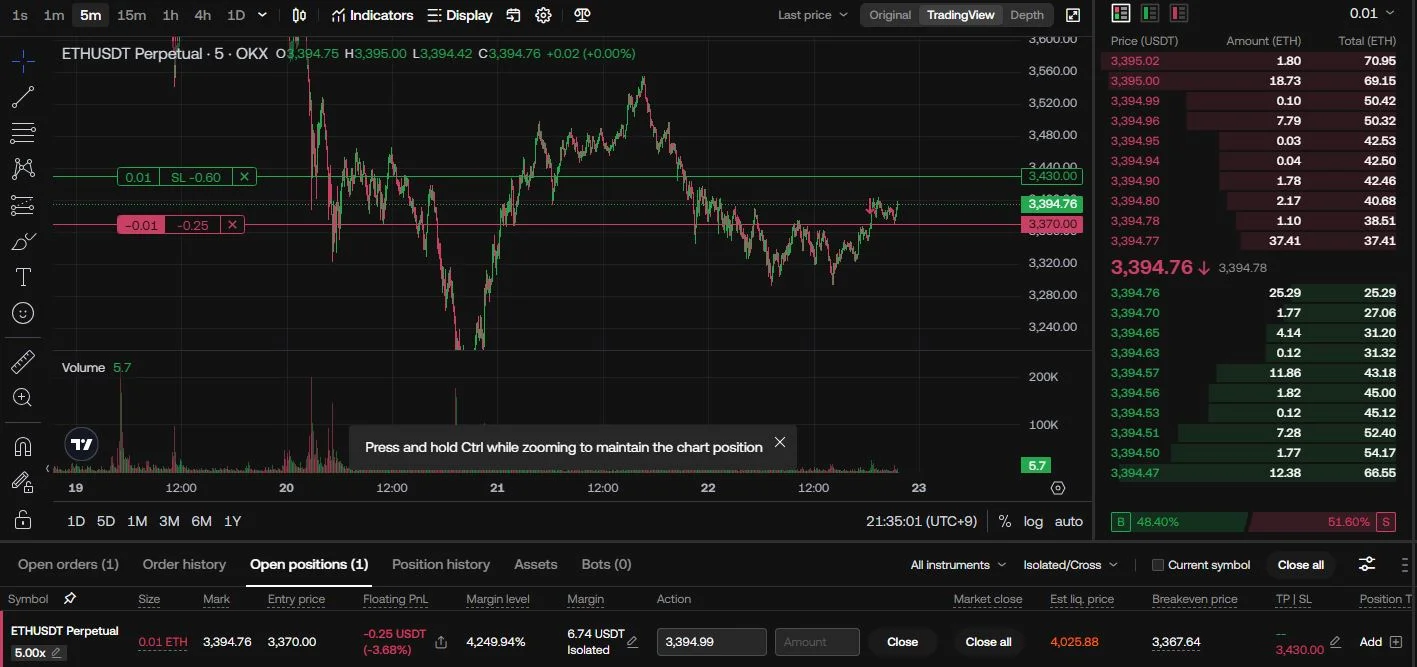Click the balance scale compare icon
Viewport: 1417px width, 667px height.
pos(582,15)
